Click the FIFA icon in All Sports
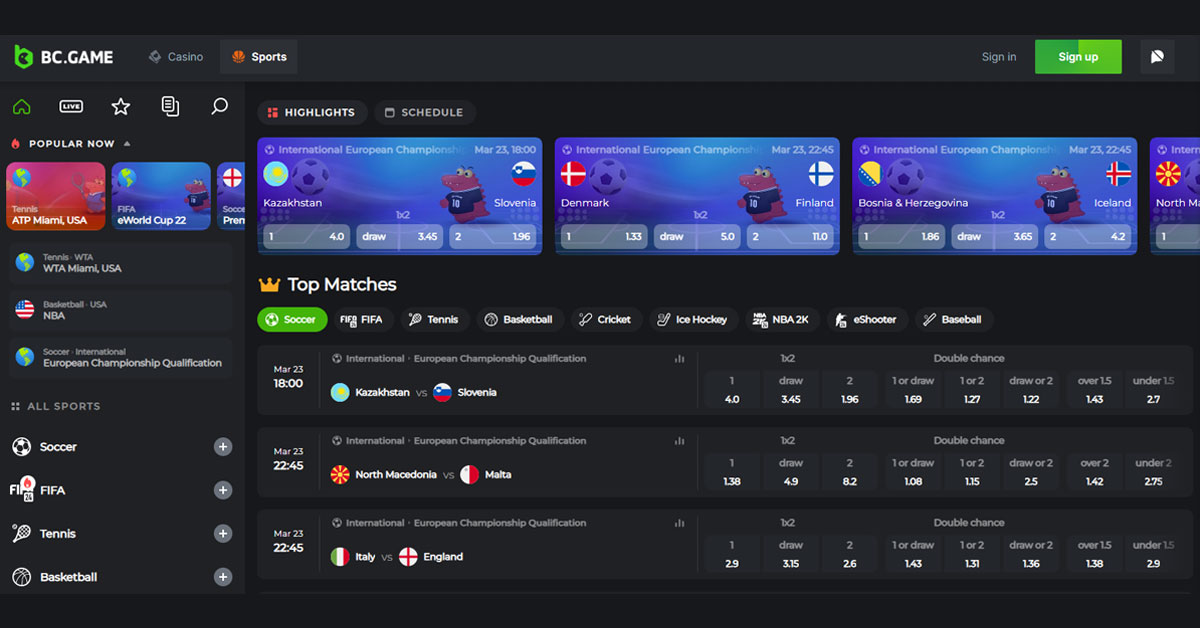Image resolution: width=1200 pixels, height=628 pixels. (x=22, y=489)
